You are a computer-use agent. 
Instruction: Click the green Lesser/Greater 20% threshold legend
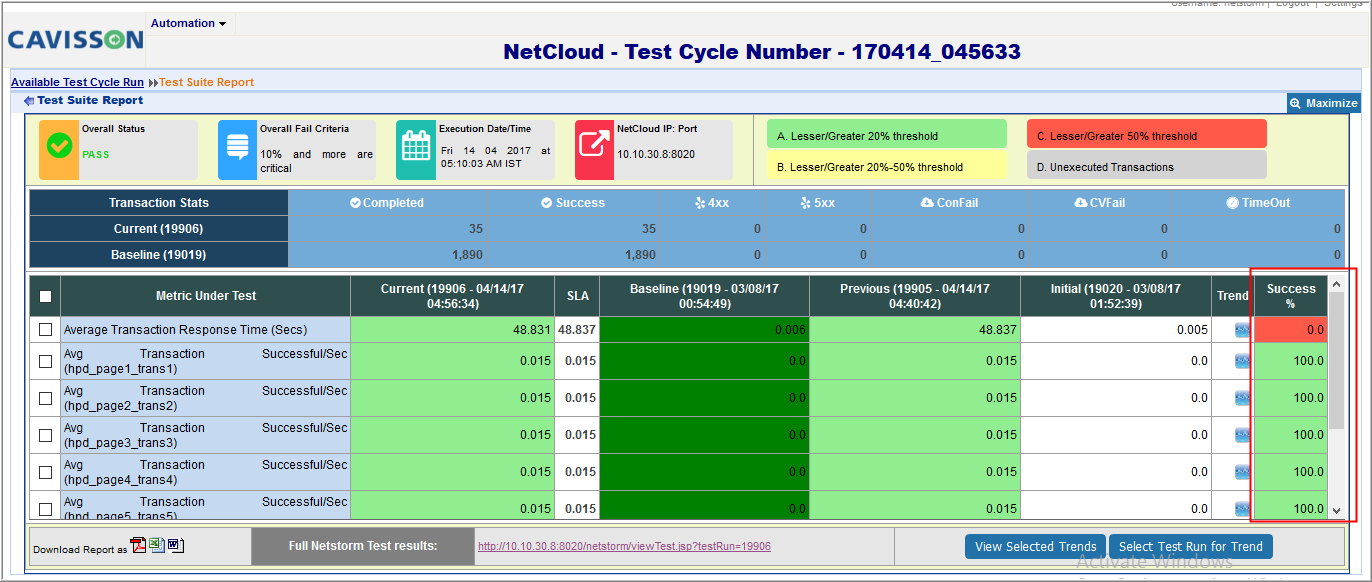click(x=887, y=135)
